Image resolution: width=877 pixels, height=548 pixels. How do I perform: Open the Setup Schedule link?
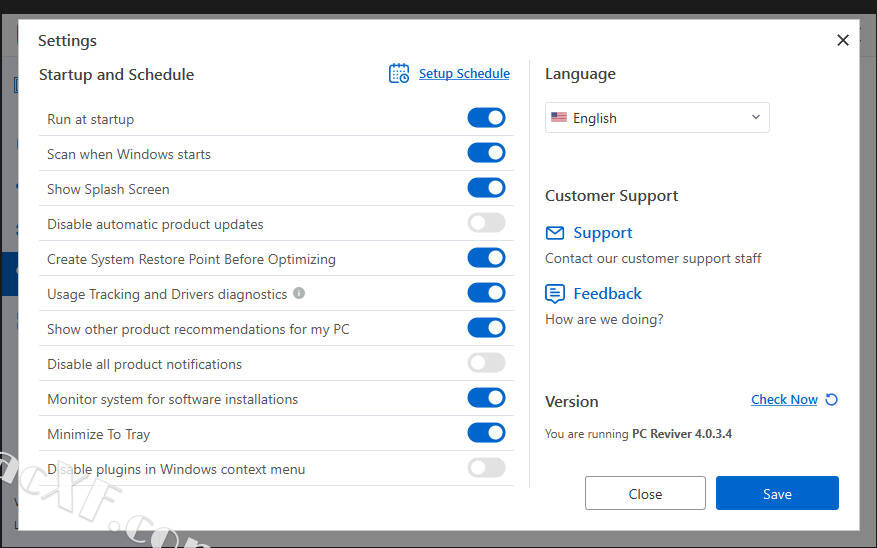click(x=464, y=74)
